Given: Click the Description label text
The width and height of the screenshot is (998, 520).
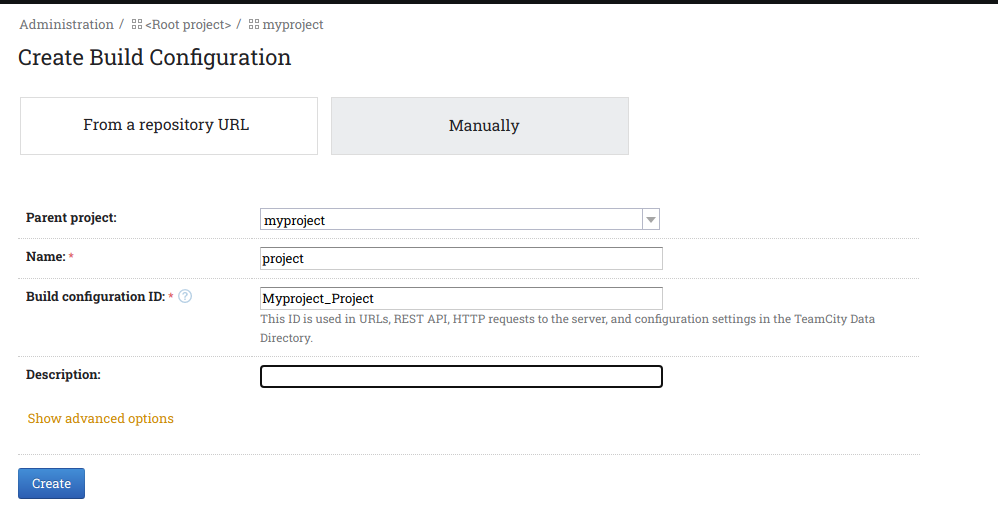Looking at the screenshot, I should tap(63, 375).
